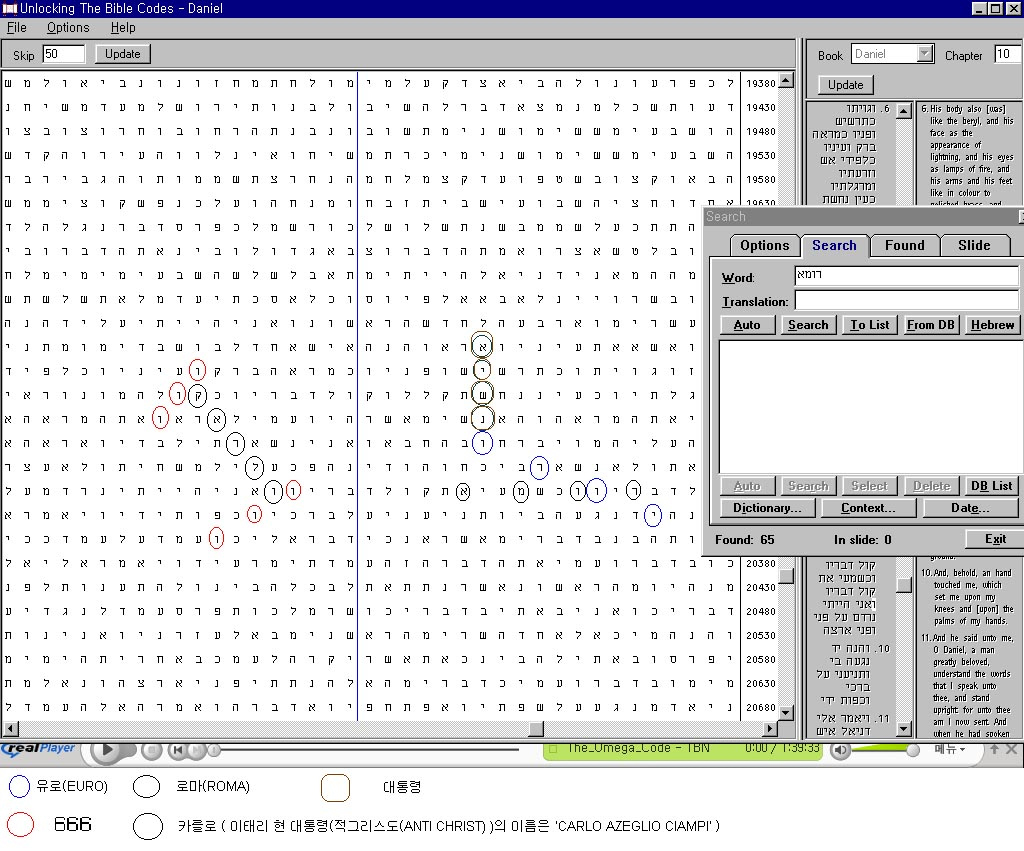This screenshot has height=851, width=1024.
Task: Click row position number 19380
Action: (761, 84)
